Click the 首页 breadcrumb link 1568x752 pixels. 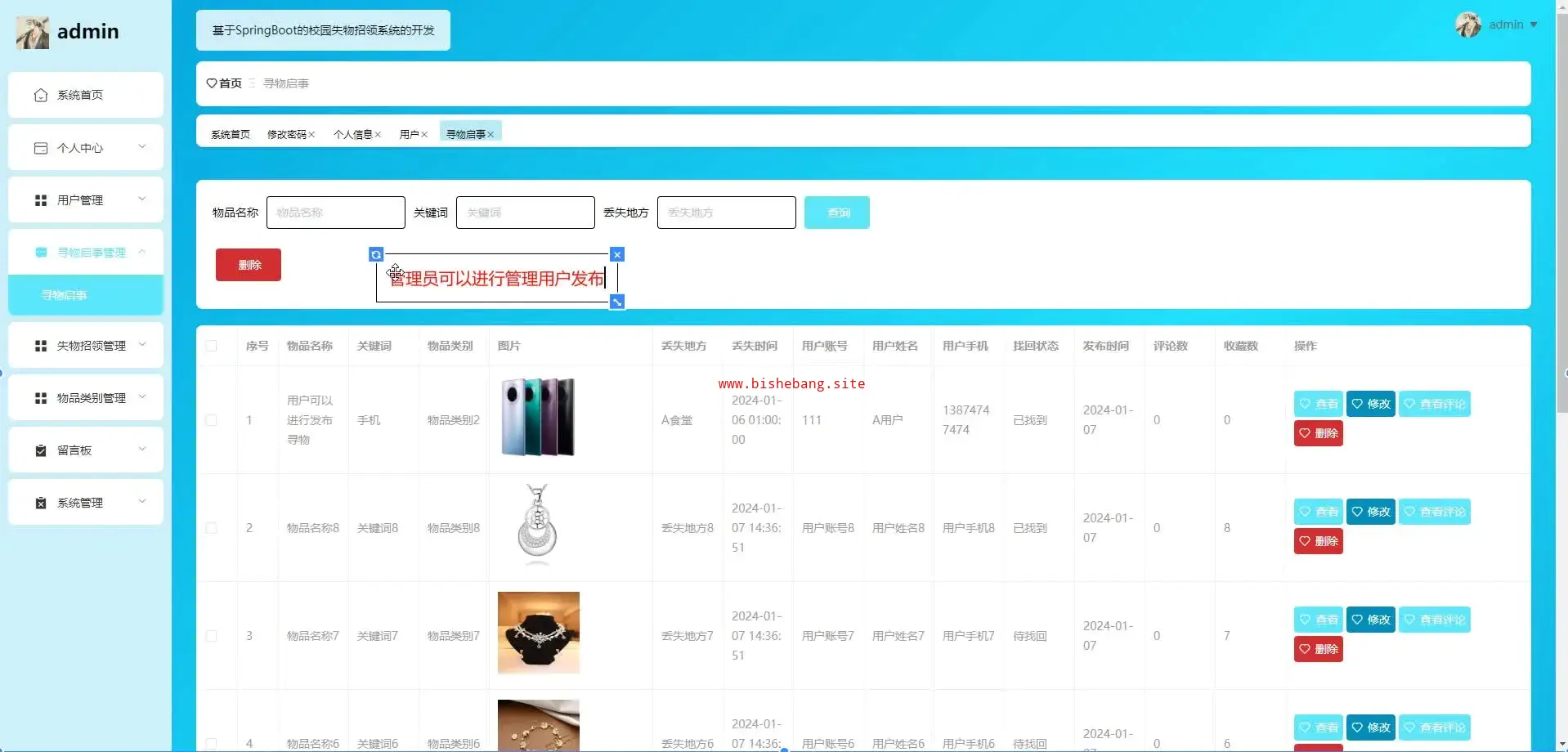(x=231, y=83)
